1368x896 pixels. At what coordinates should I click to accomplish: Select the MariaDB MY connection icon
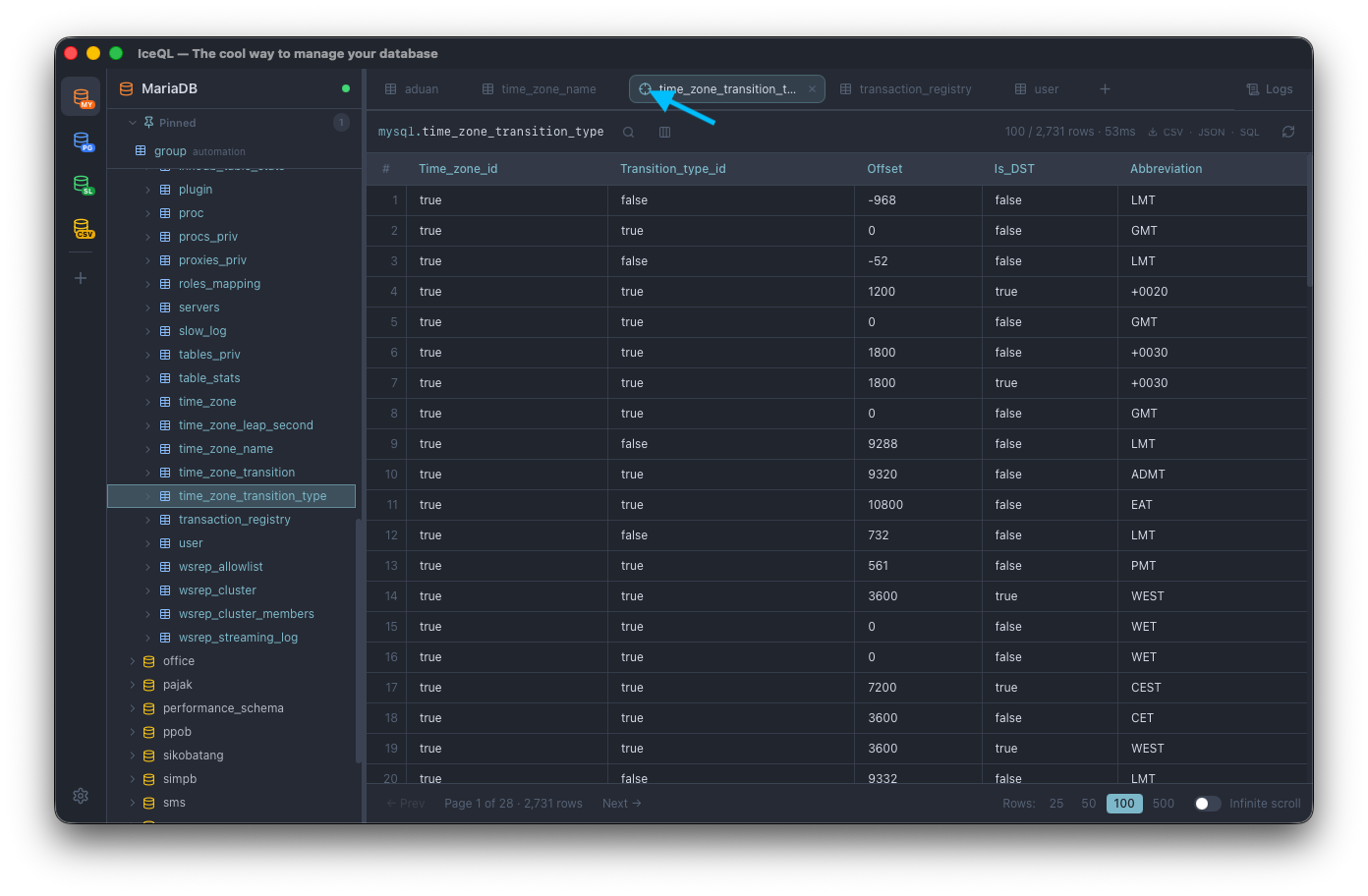pyautogui.click(x=81, y=96)
